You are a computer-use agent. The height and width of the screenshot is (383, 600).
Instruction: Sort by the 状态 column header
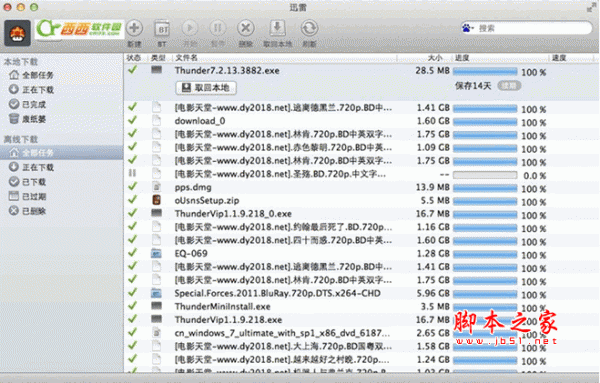(134, 58)
